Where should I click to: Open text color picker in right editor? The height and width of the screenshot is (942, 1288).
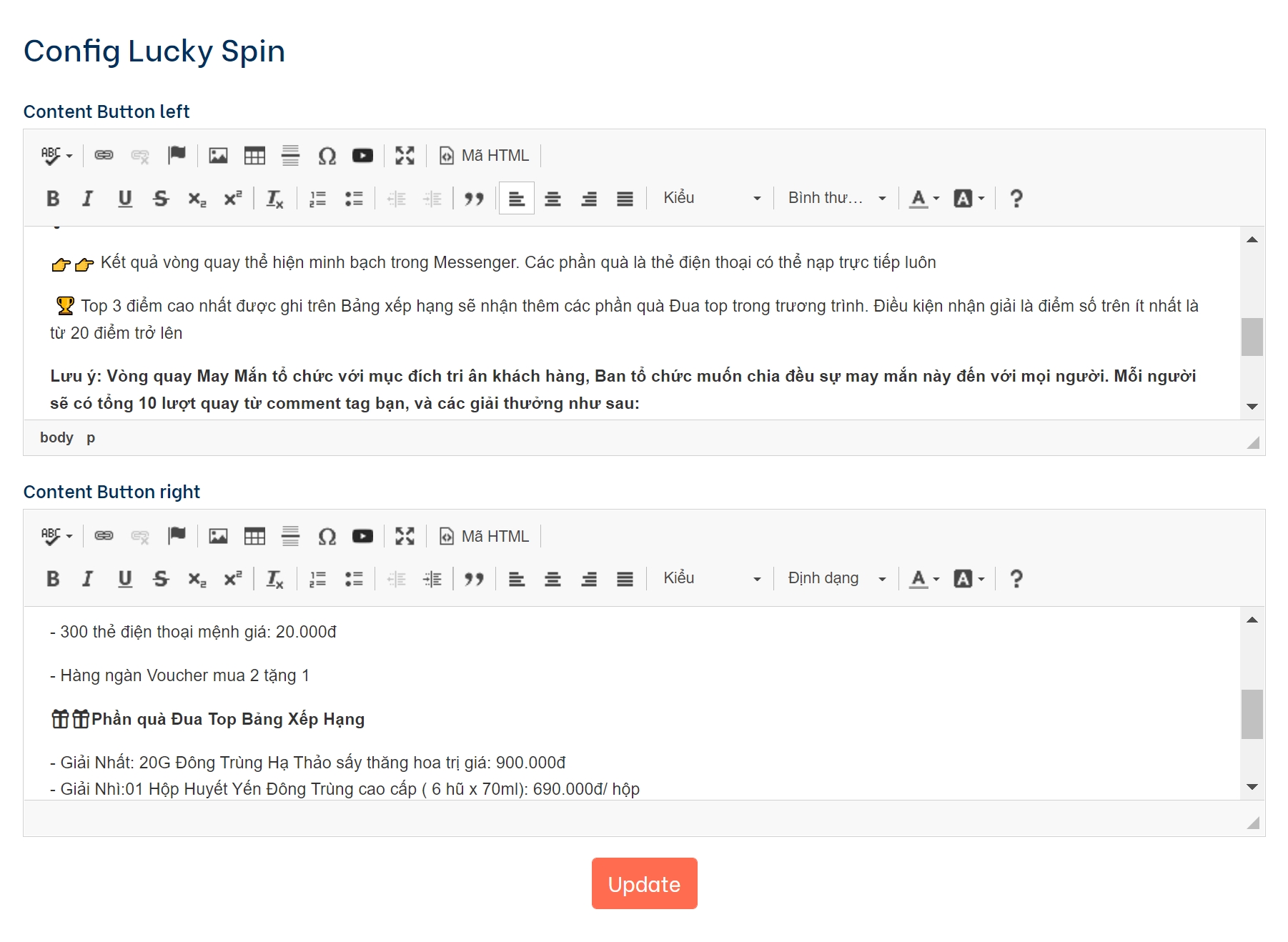point(923,579)
